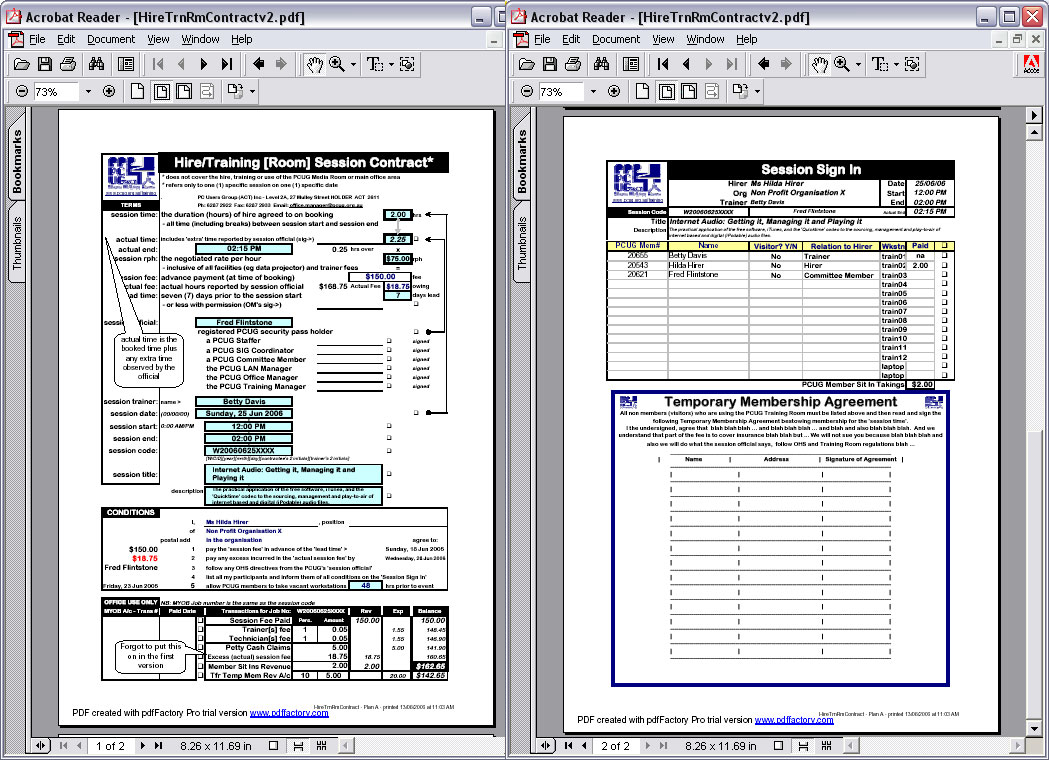This screenshot has width=1049, height=760.
Task: Toggle navigation pane button in left window toolbar
Action: point(126,64)
